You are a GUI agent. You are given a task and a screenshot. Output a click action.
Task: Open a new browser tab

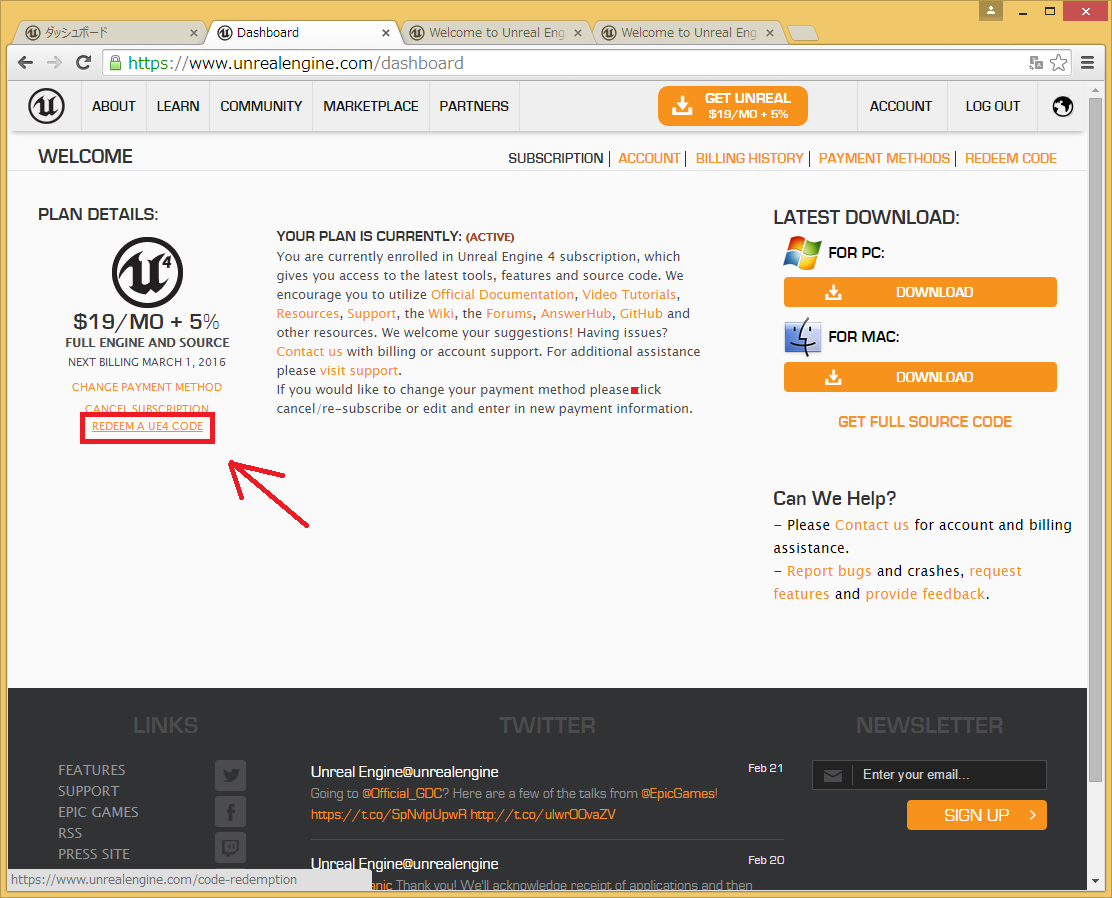[x=803, y=33]
